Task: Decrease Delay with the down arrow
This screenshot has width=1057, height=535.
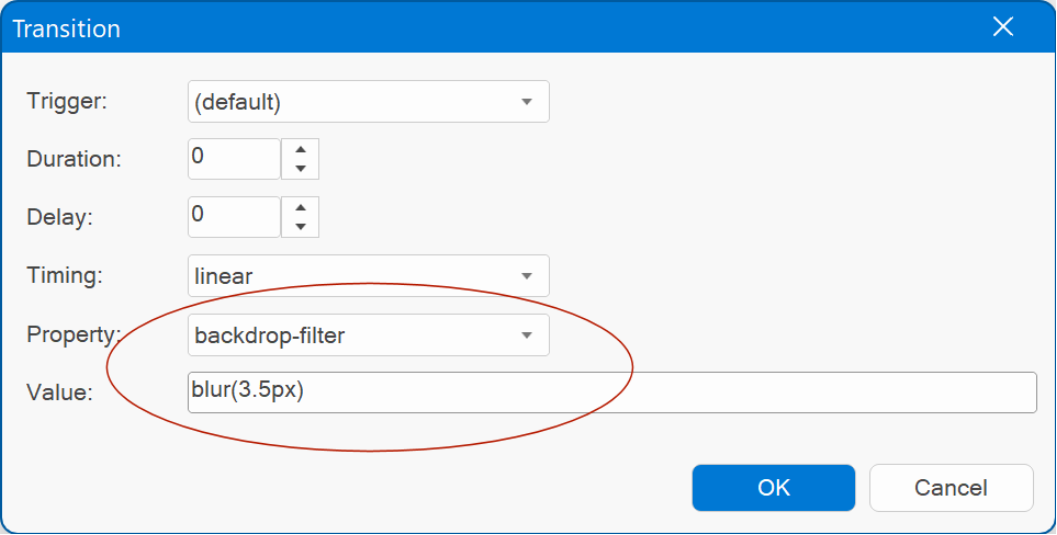Action: (301, 226)
